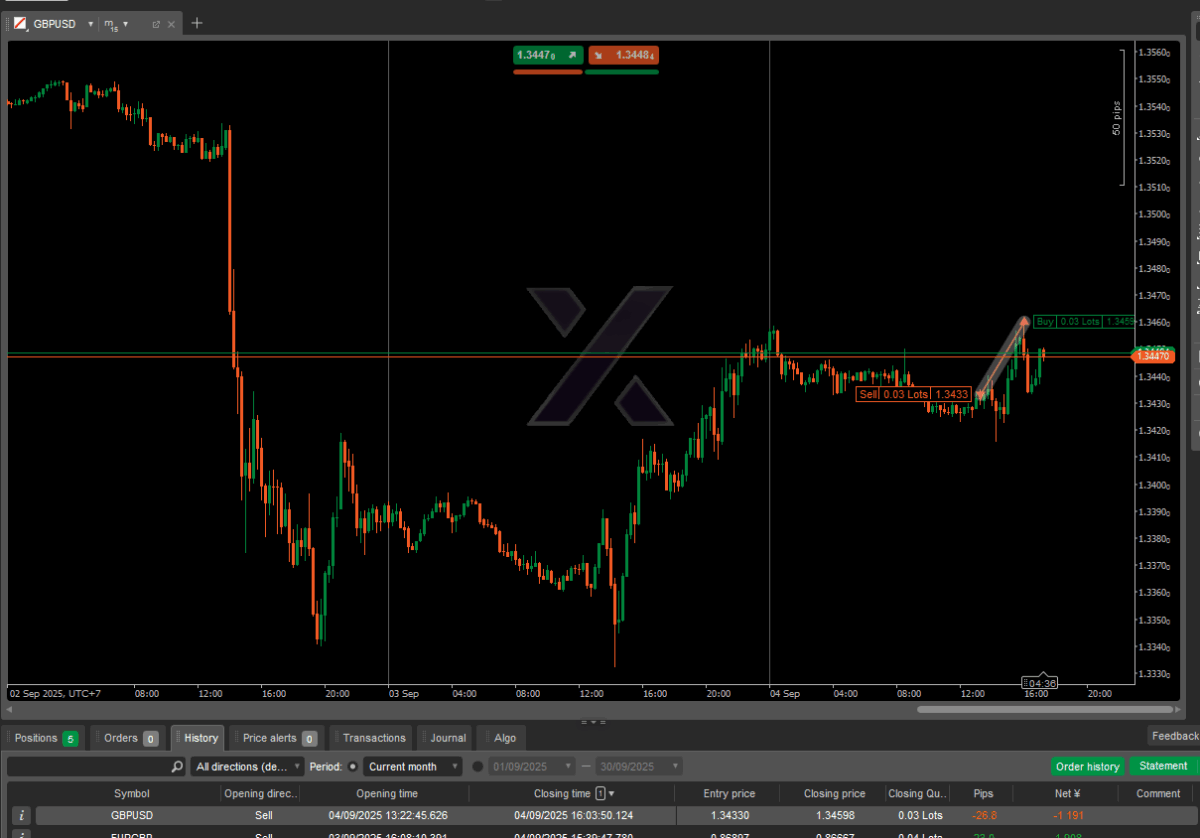
Task: Click the green 1.3447 sell price button
Action: pos(546,56)
